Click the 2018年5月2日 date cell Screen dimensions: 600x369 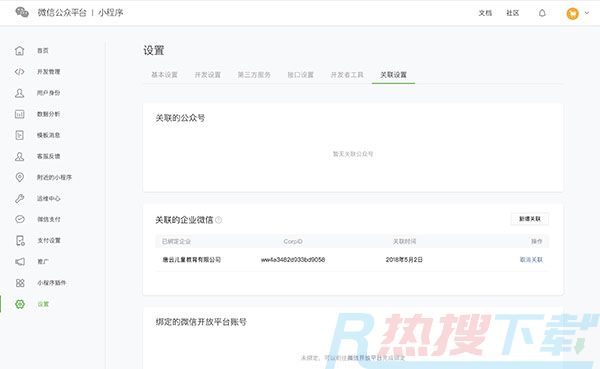(404, 260)
